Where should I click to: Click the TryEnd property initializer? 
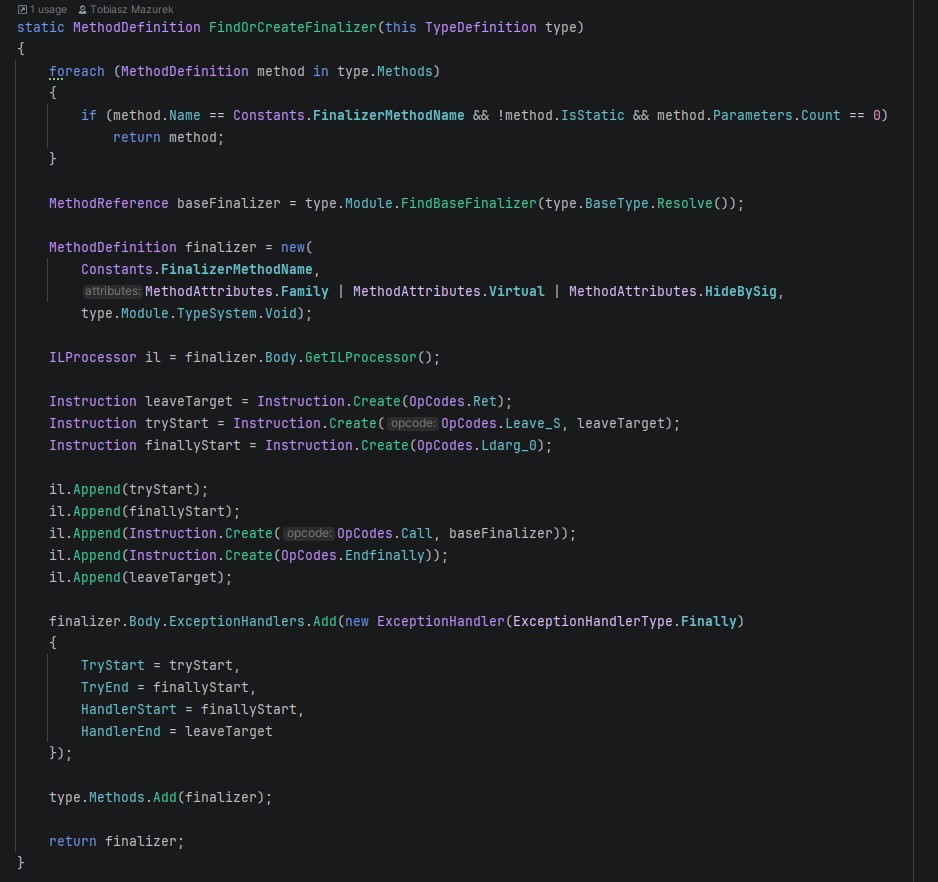(x=105, y=688)
